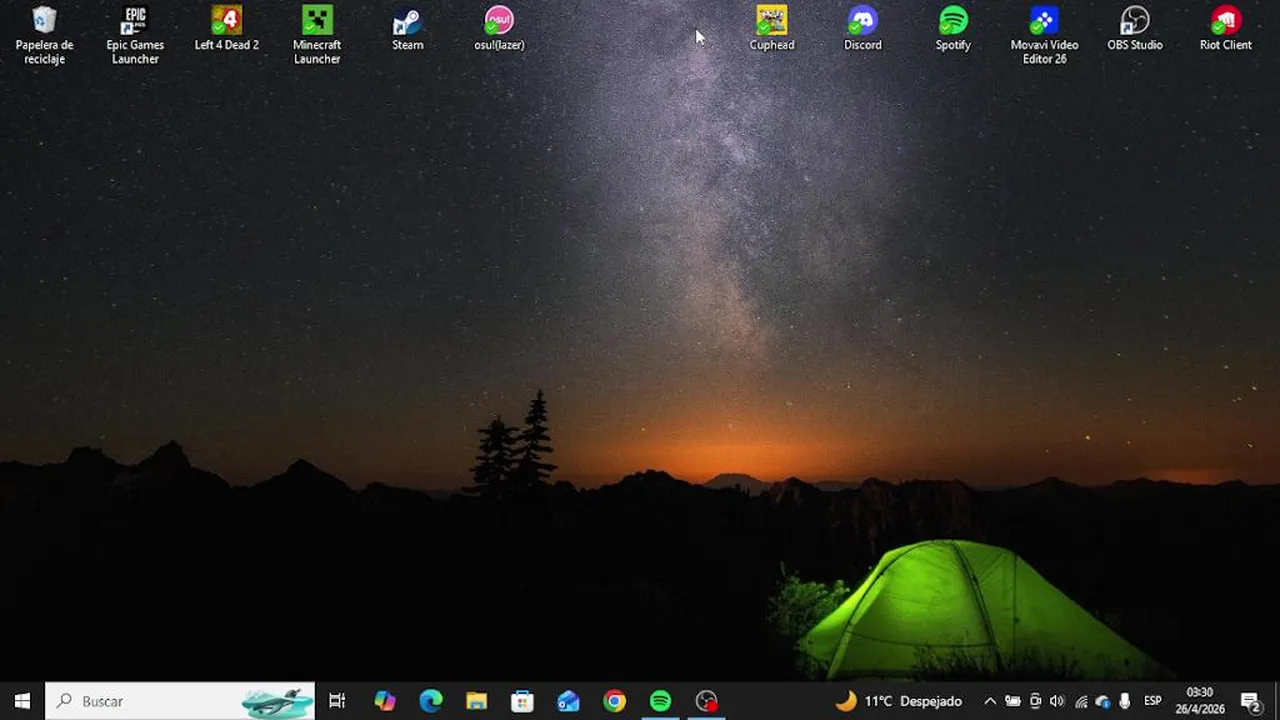Open the 11°C Despejado weather widget
This screenshot has width=1280, height=720.
tap(899, 701)
